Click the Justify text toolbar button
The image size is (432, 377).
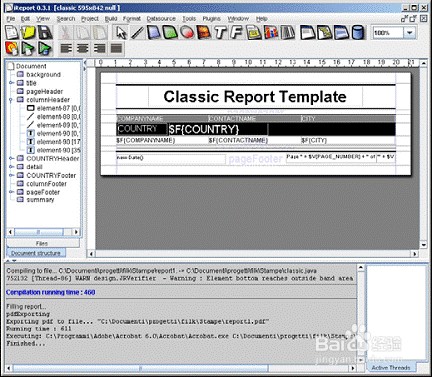116,49
